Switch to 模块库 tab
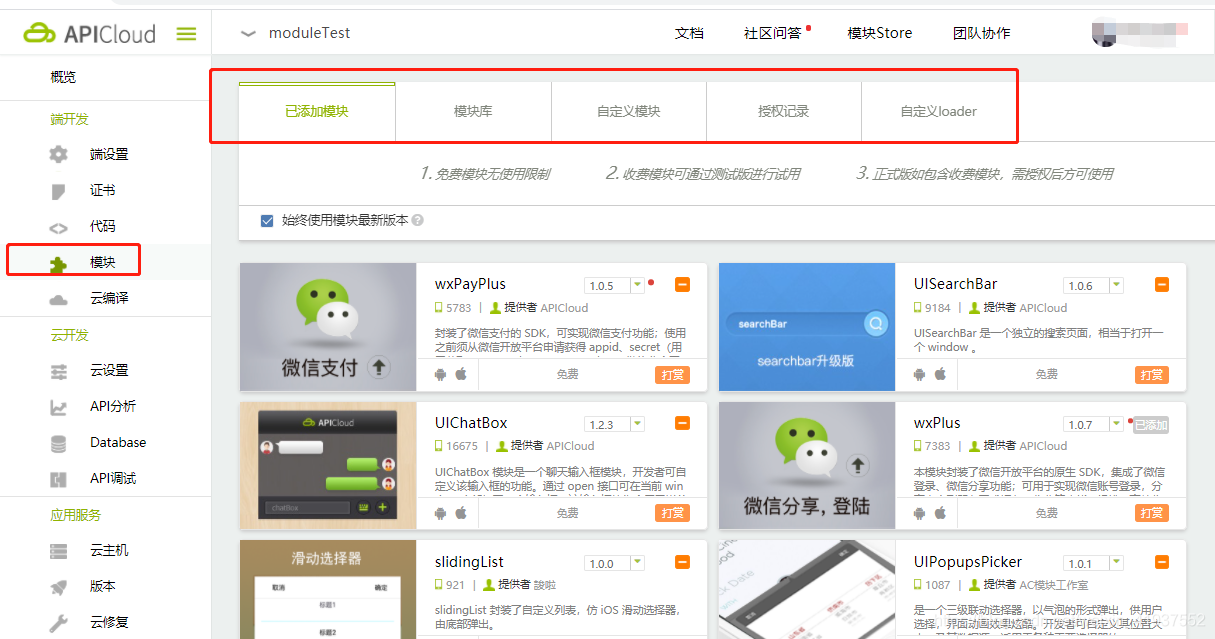This screenshot has width=1215, height=639. tap(473, 111)
